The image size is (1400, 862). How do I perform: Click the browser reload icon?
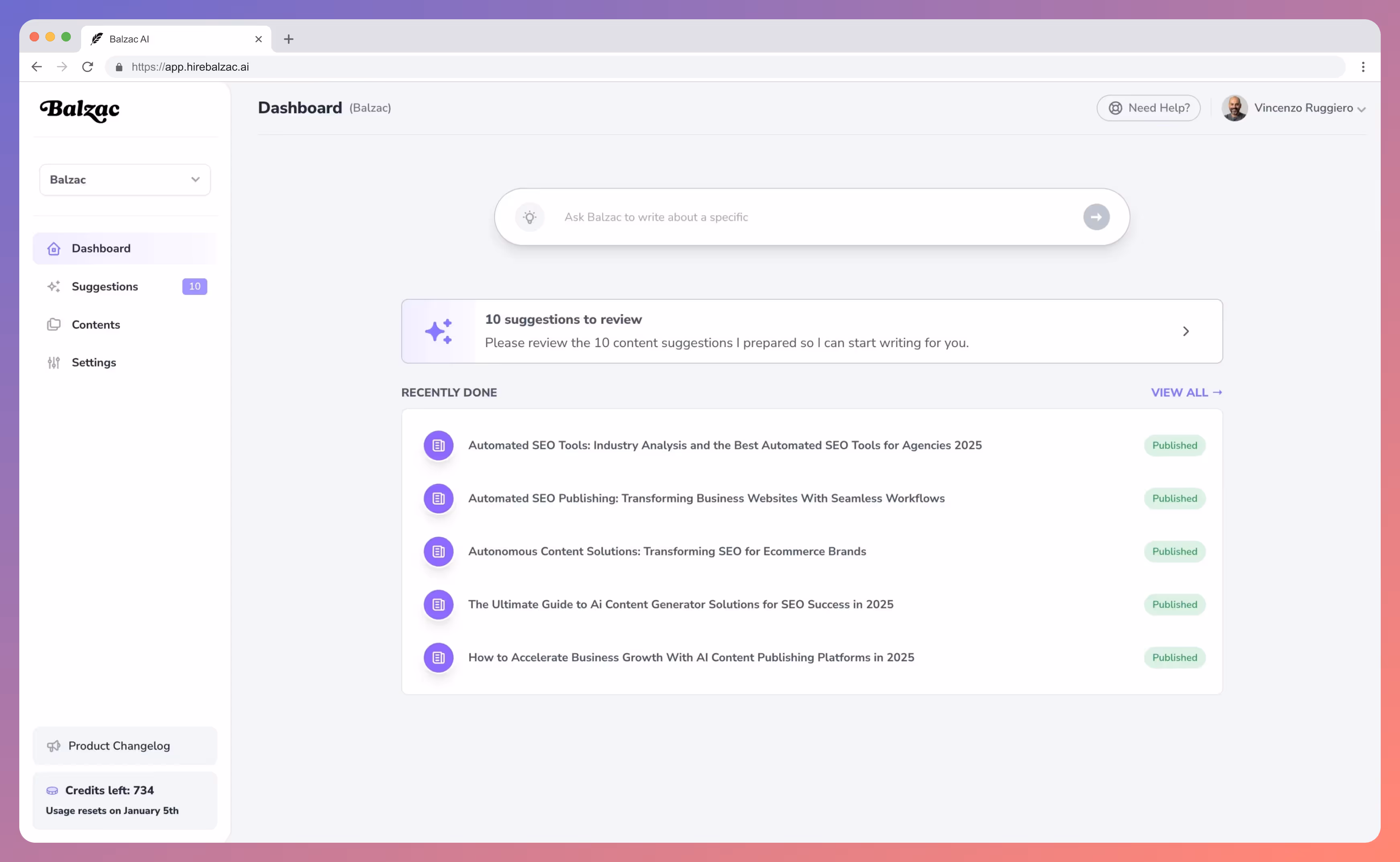[87, 67]
